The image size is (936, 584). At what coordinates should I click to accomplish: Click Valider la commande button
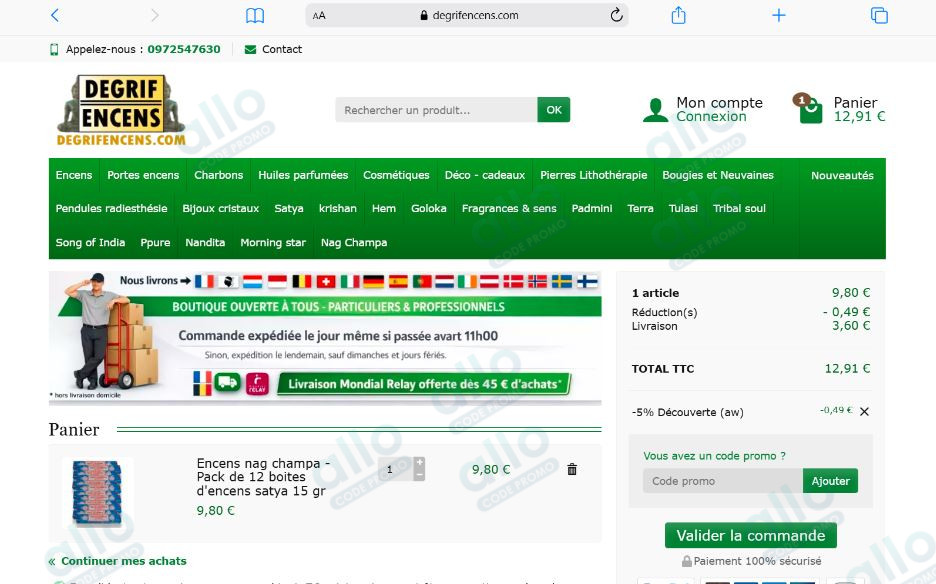(x=751, y=536)
